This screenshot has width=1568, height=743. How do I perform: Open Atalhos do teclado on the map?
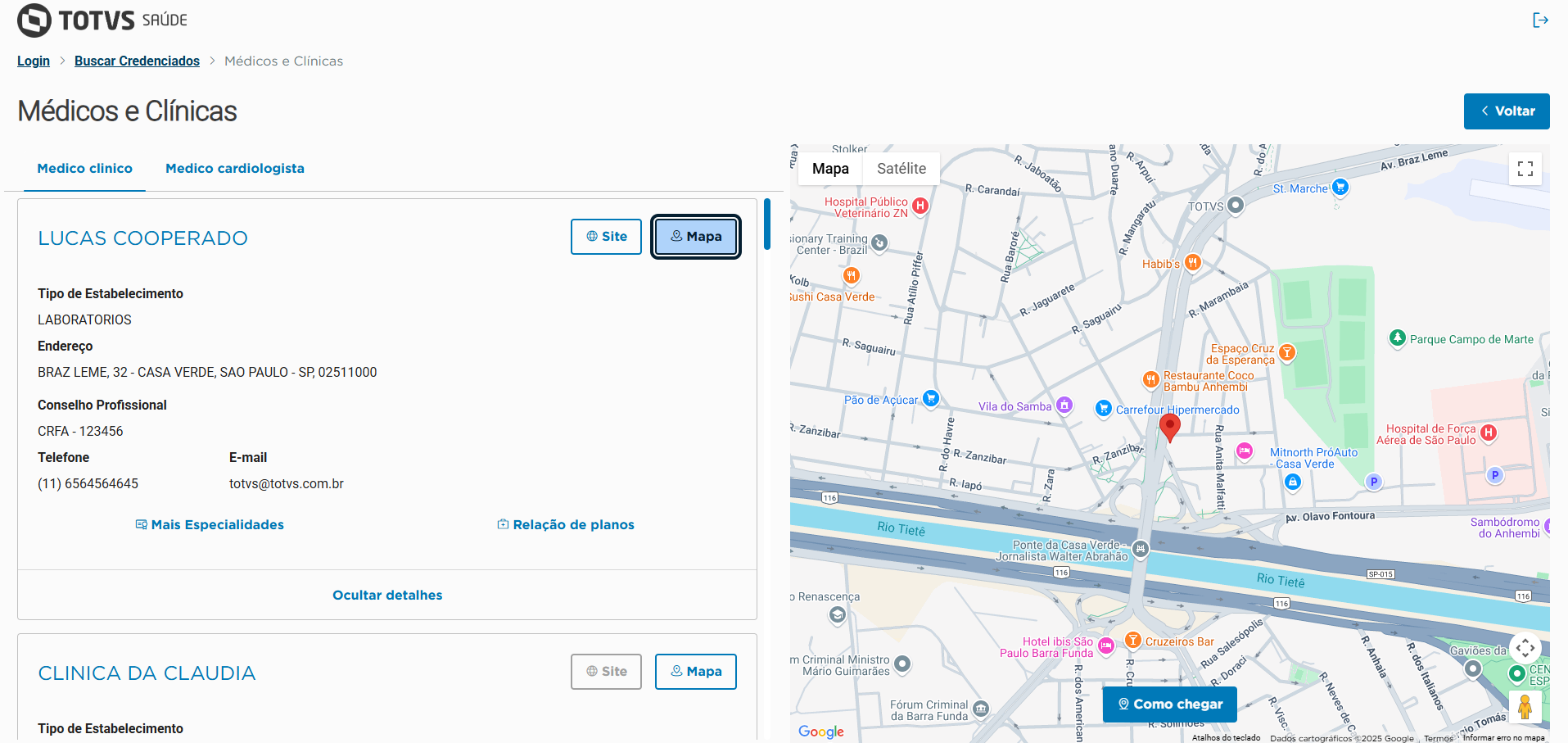(x=1226, y=738)
